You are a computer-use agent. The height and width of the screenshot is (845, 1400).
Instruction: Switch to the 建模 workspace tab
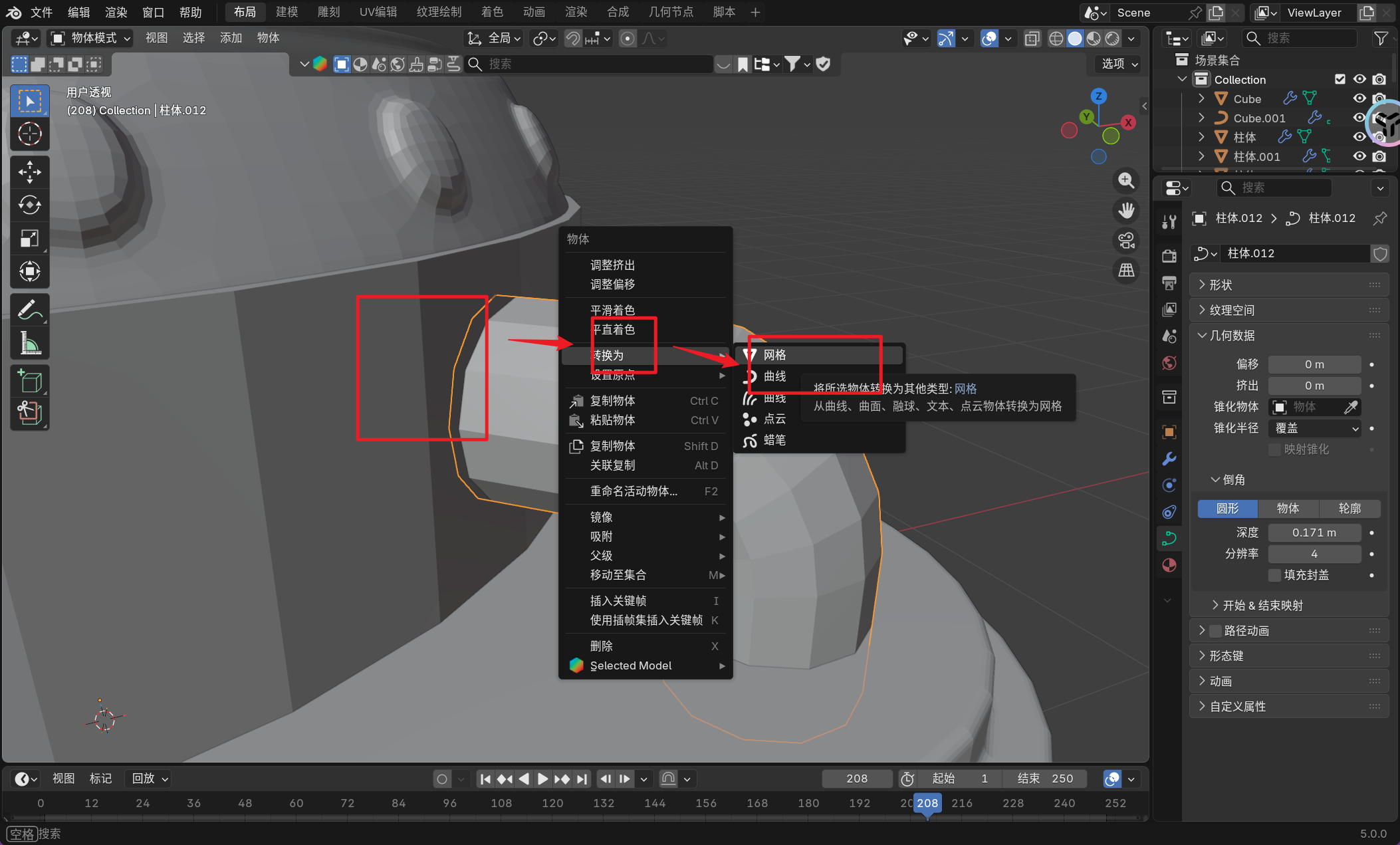287,12
